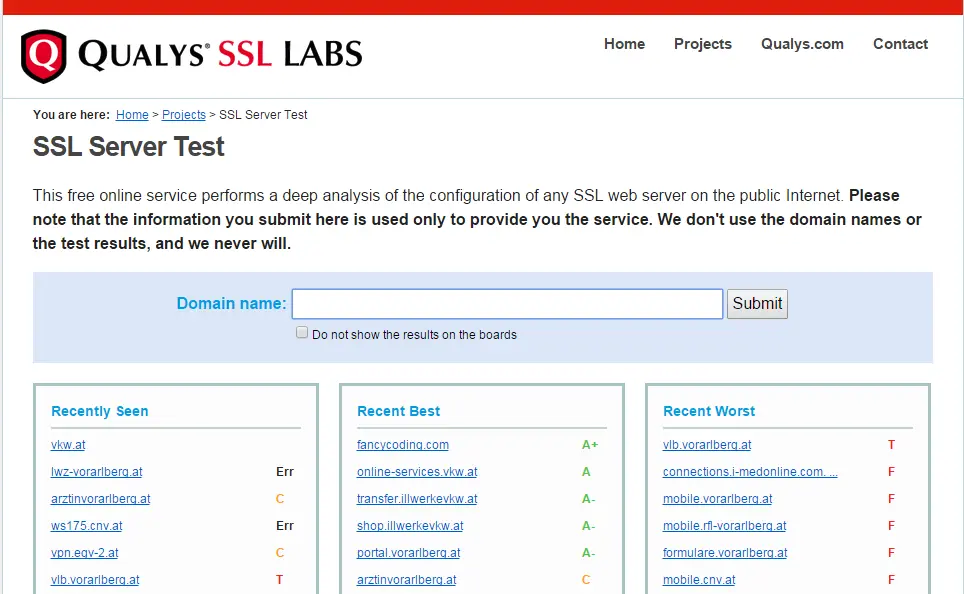
Task: Click the Qualys SSL Labs logo
Action: pos(191,55)
